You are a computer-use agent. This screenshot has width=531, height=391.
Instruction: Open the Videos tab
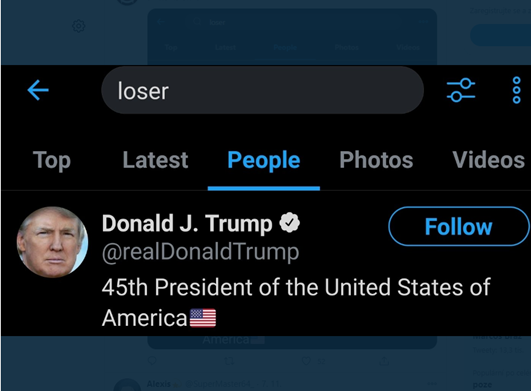[489, 160]
